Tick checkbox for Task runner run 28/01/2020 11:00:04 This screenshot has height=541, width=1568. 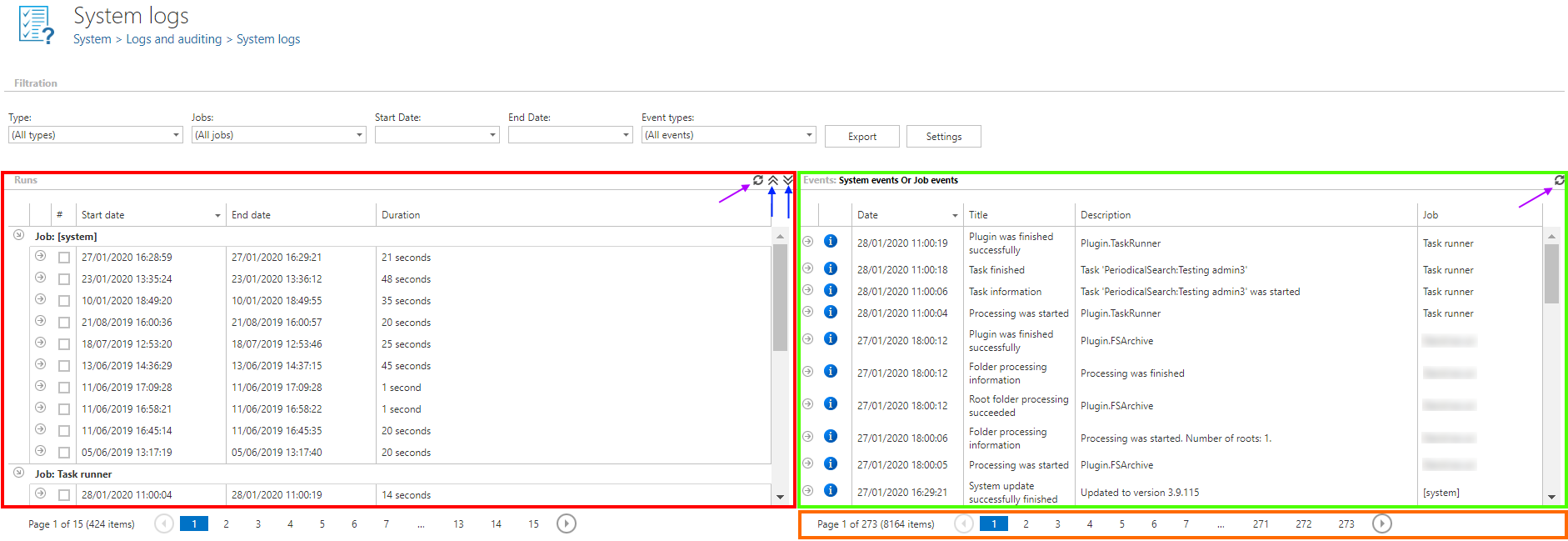pyautogui.click(x=64, y=495)
